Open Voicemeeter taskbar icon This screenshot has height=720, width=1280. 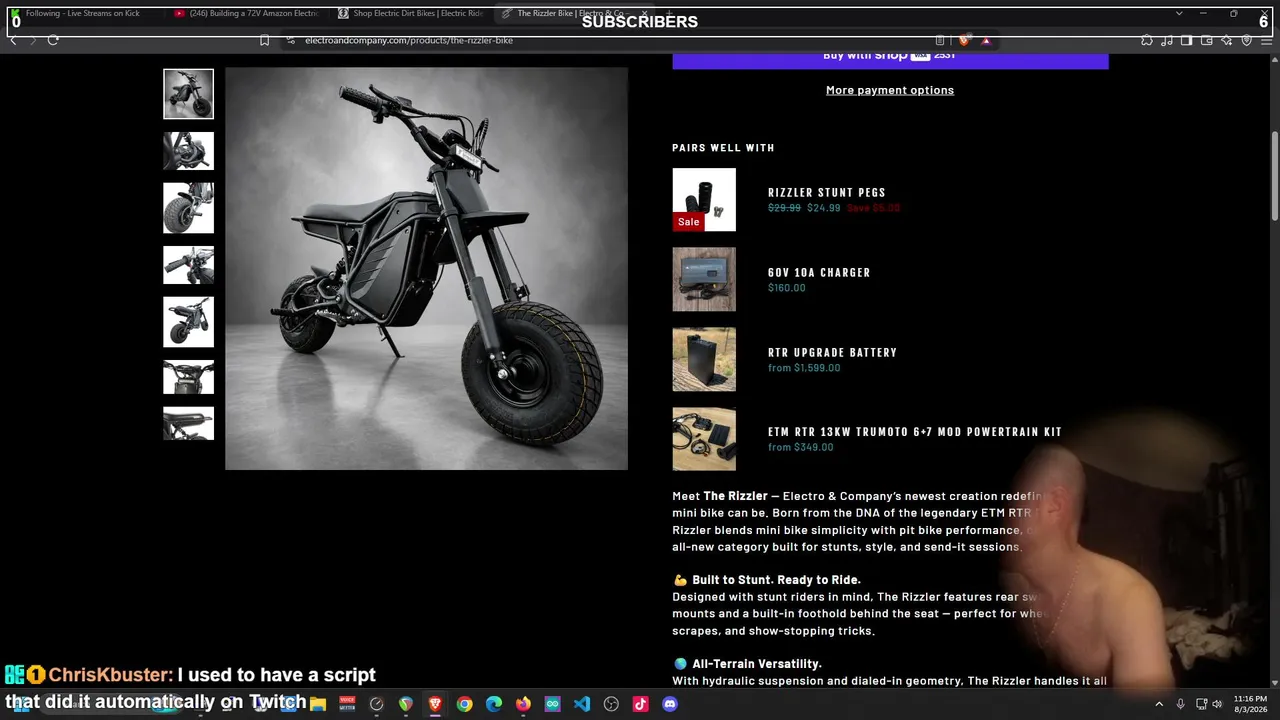tap(347, 704)
